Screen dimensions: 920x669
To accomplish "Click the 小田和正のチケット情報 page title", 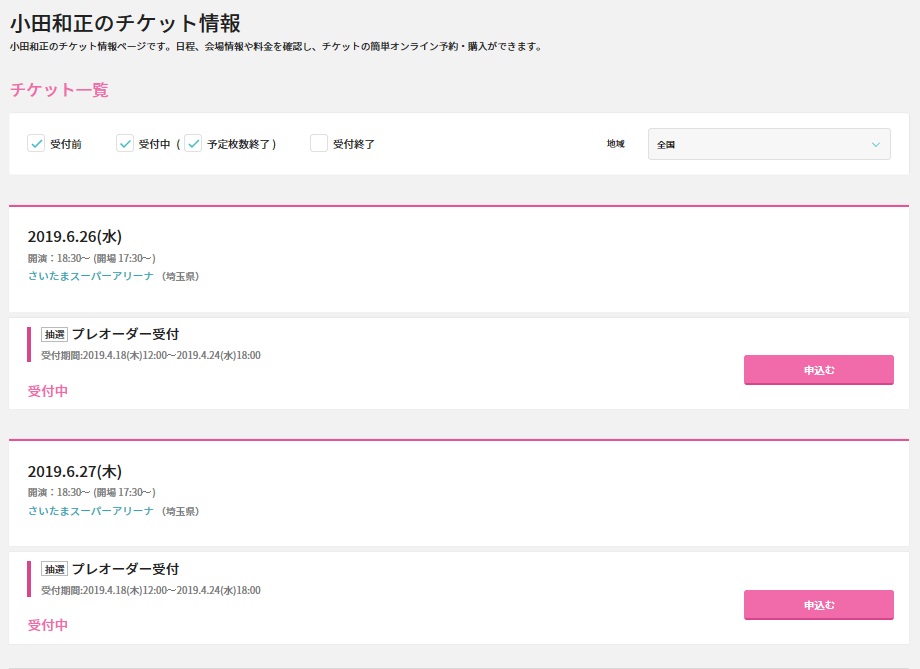I will click(x=125, y=23).
